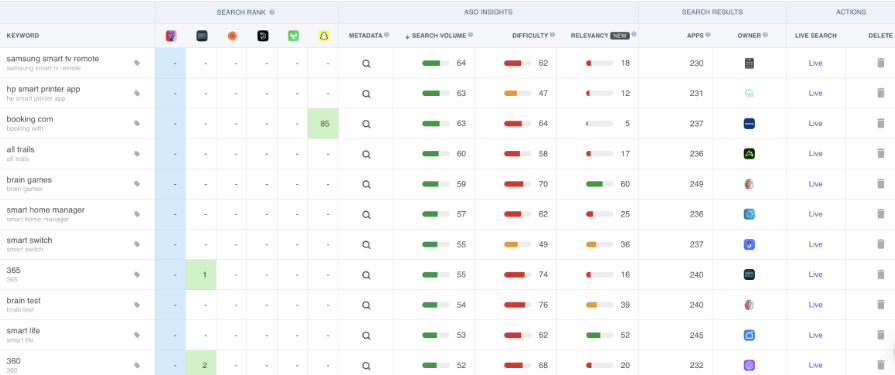Click search volume bar for samsung smart tv remote
This screenshot has width=895, height=375.
coord(436,63)
